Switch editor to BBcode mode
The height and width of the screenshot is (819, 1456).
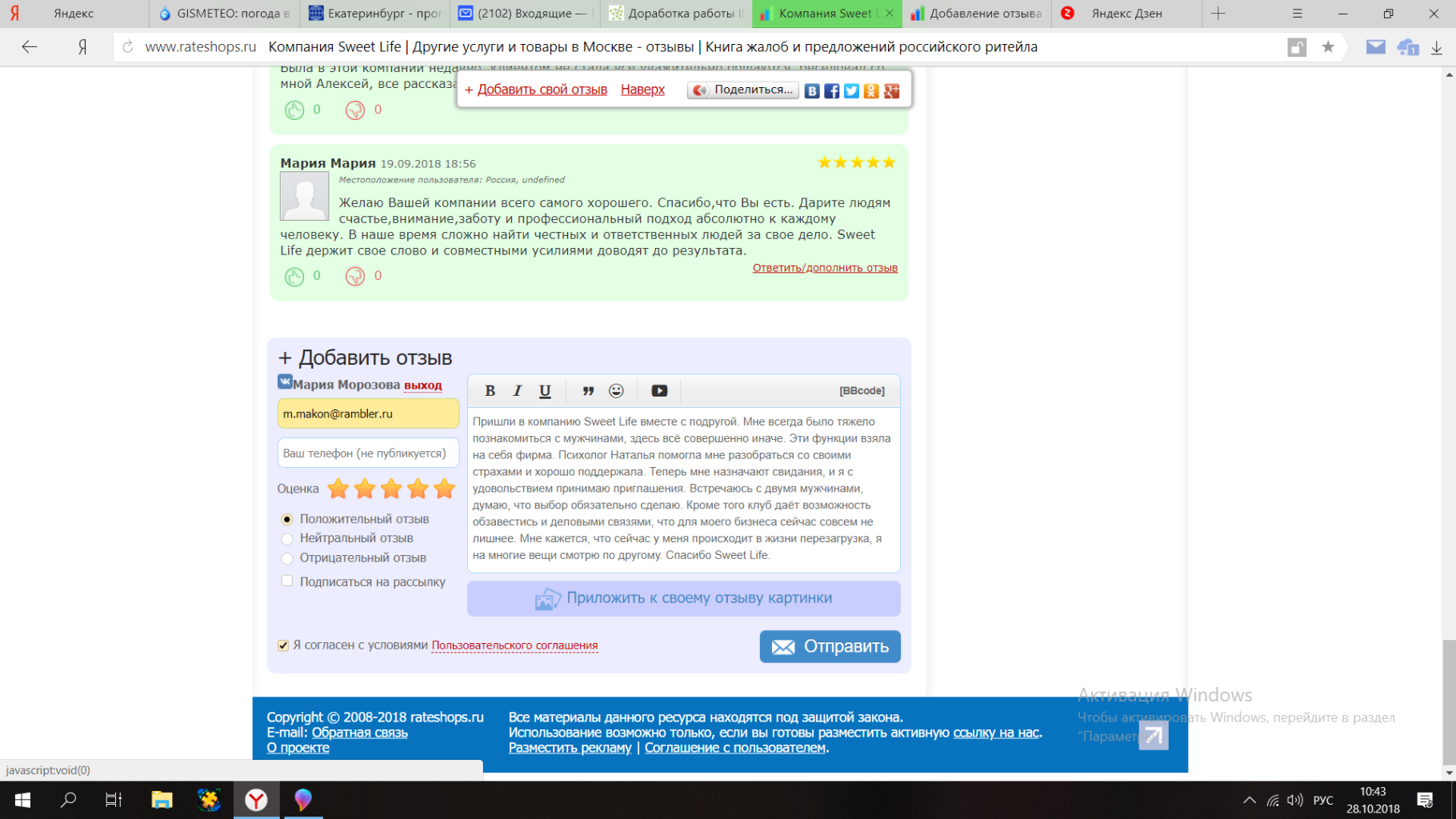coord(862,390)
